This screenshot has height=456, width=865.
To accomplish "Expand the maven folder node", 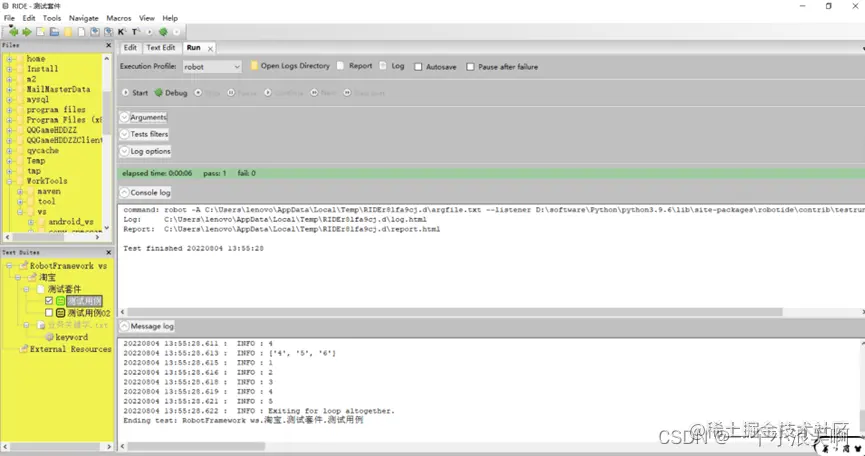I will 20,191.
